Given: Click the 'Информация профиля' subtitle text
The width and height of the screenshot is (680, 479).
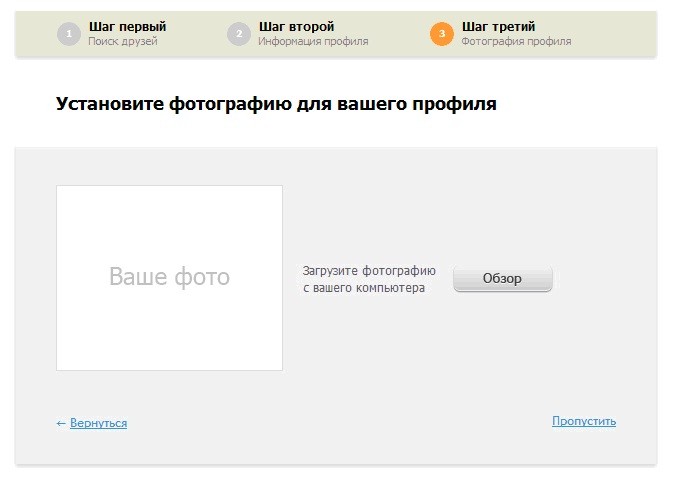Looking at the screenshot, I should coord(313,42).
